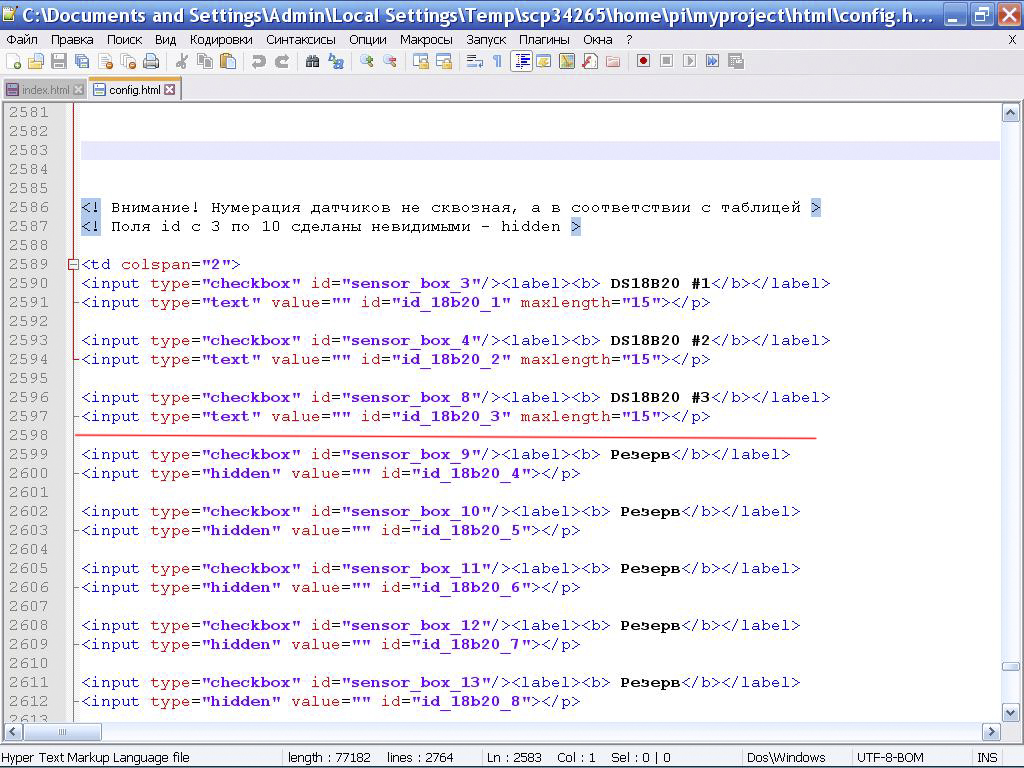This screenshot has width=1024, height=768.
Task: Run the macro multiple times icon
Action: coord(712,61)
